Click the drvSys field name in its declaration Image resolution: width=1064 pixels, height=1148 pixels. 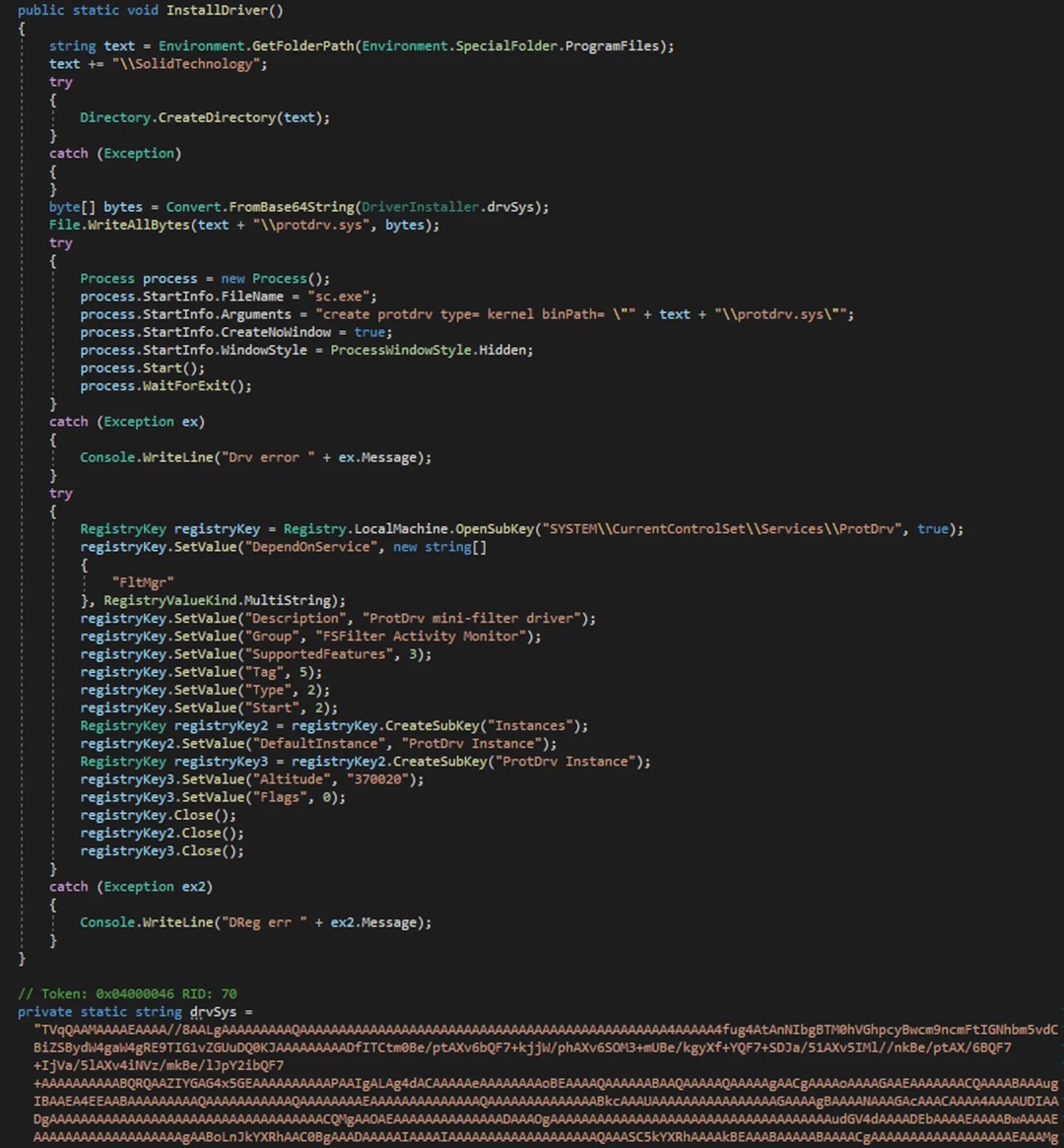[x=213, y=1012]
